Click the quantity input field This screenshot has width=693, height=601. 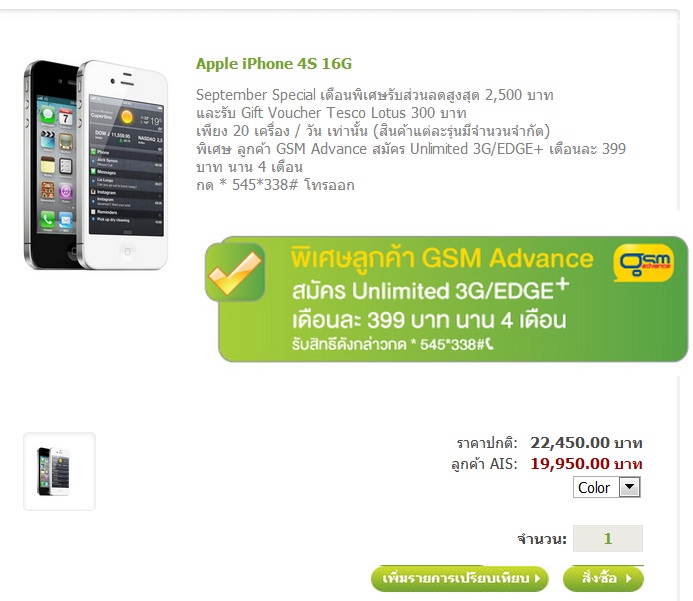(x=608, y=538)
